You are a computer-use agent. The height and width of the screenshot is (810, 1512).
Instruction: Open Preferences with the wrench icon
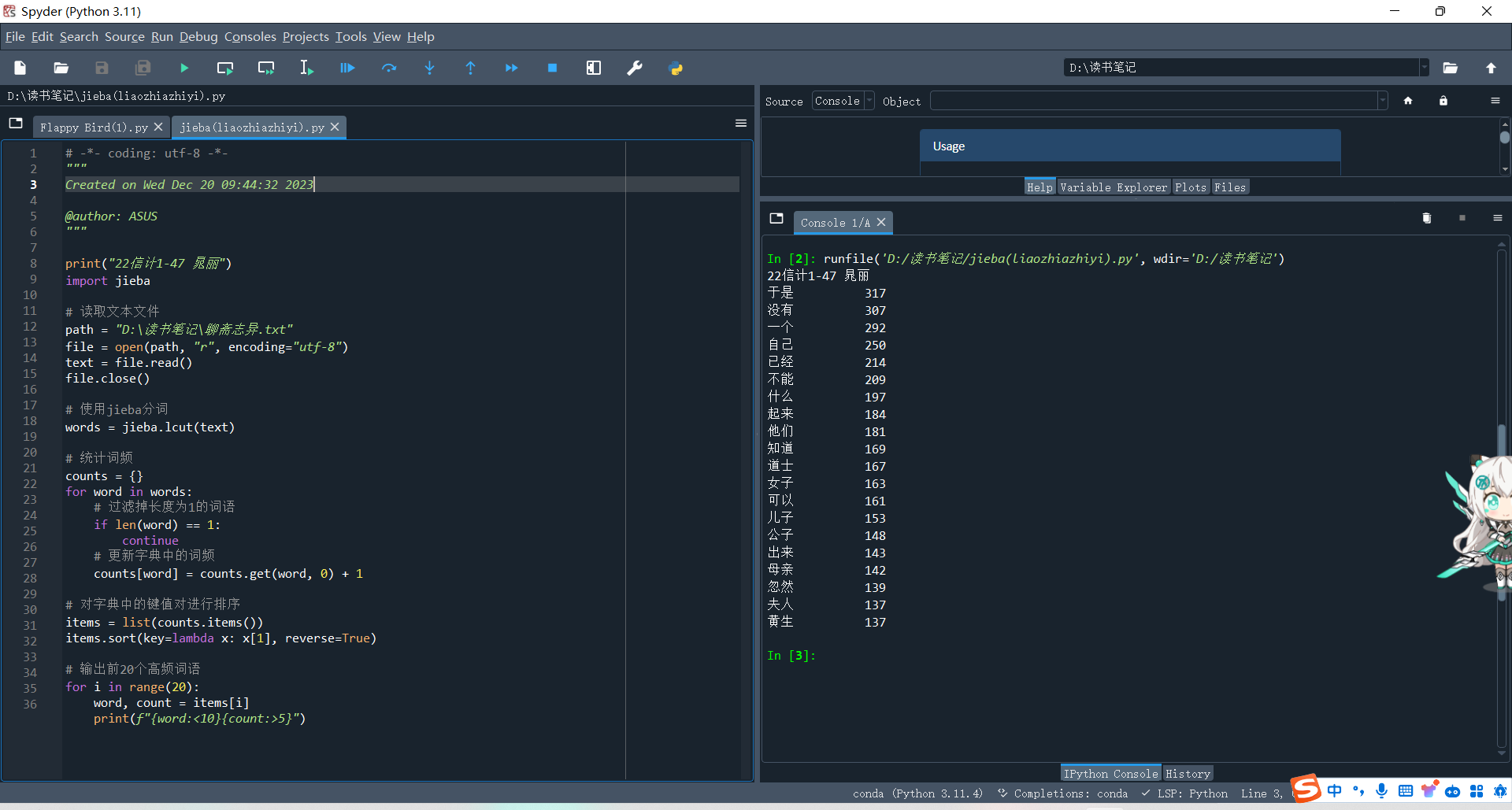[x=635, y=68]
